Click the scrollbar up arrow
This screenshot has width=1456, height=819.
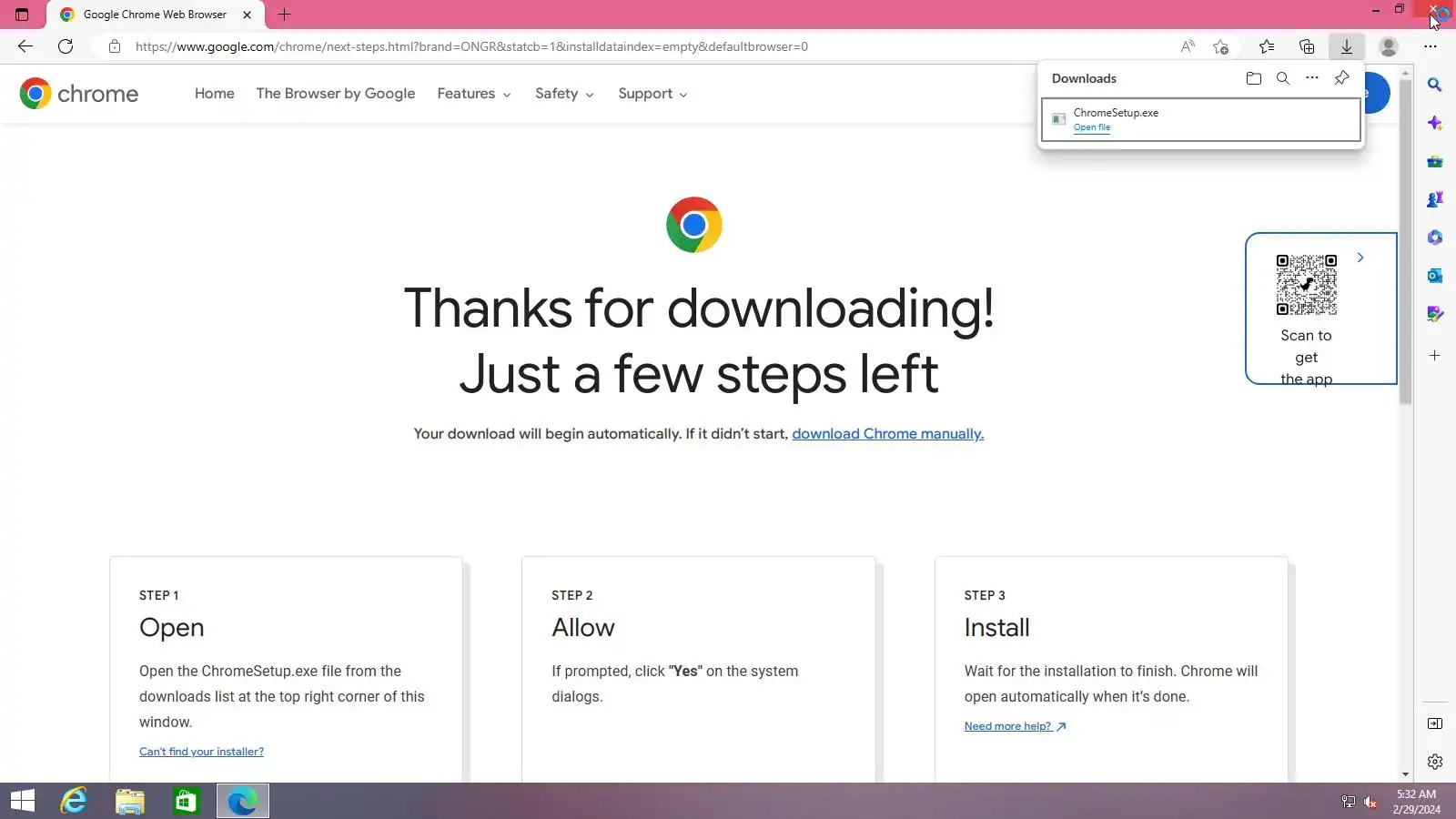tap(1406, 72)
